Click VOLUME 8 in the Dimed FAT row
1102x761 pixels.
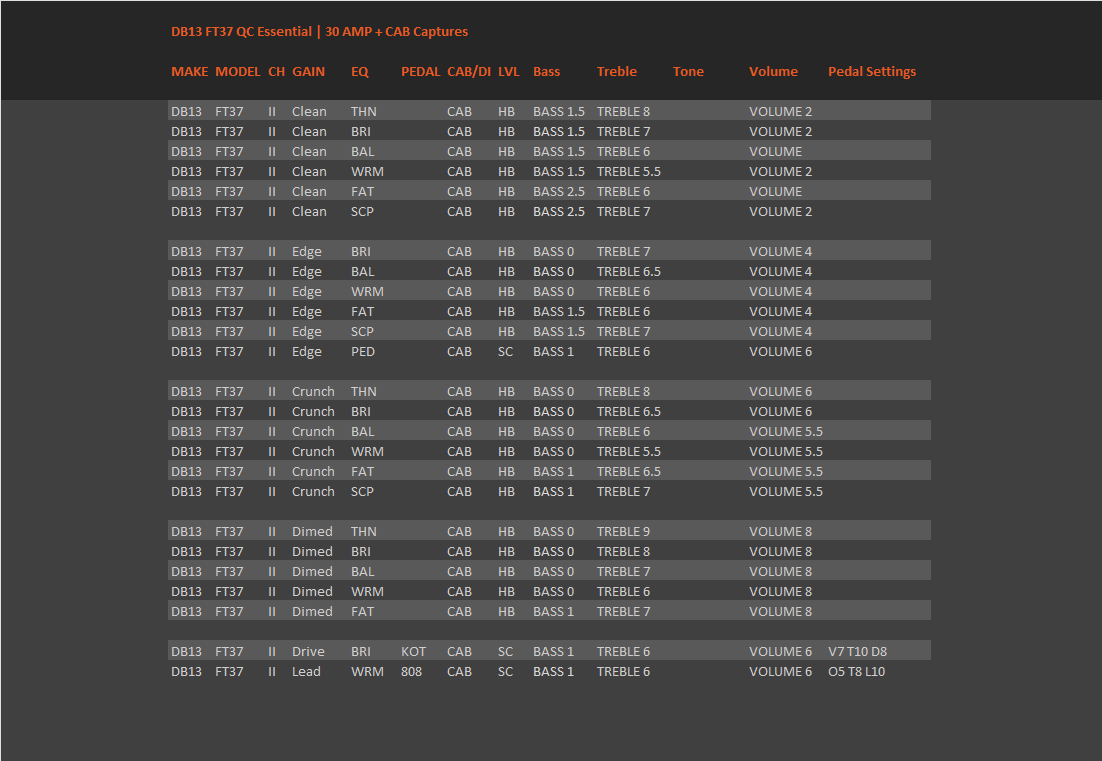click(x=780, y=611)
